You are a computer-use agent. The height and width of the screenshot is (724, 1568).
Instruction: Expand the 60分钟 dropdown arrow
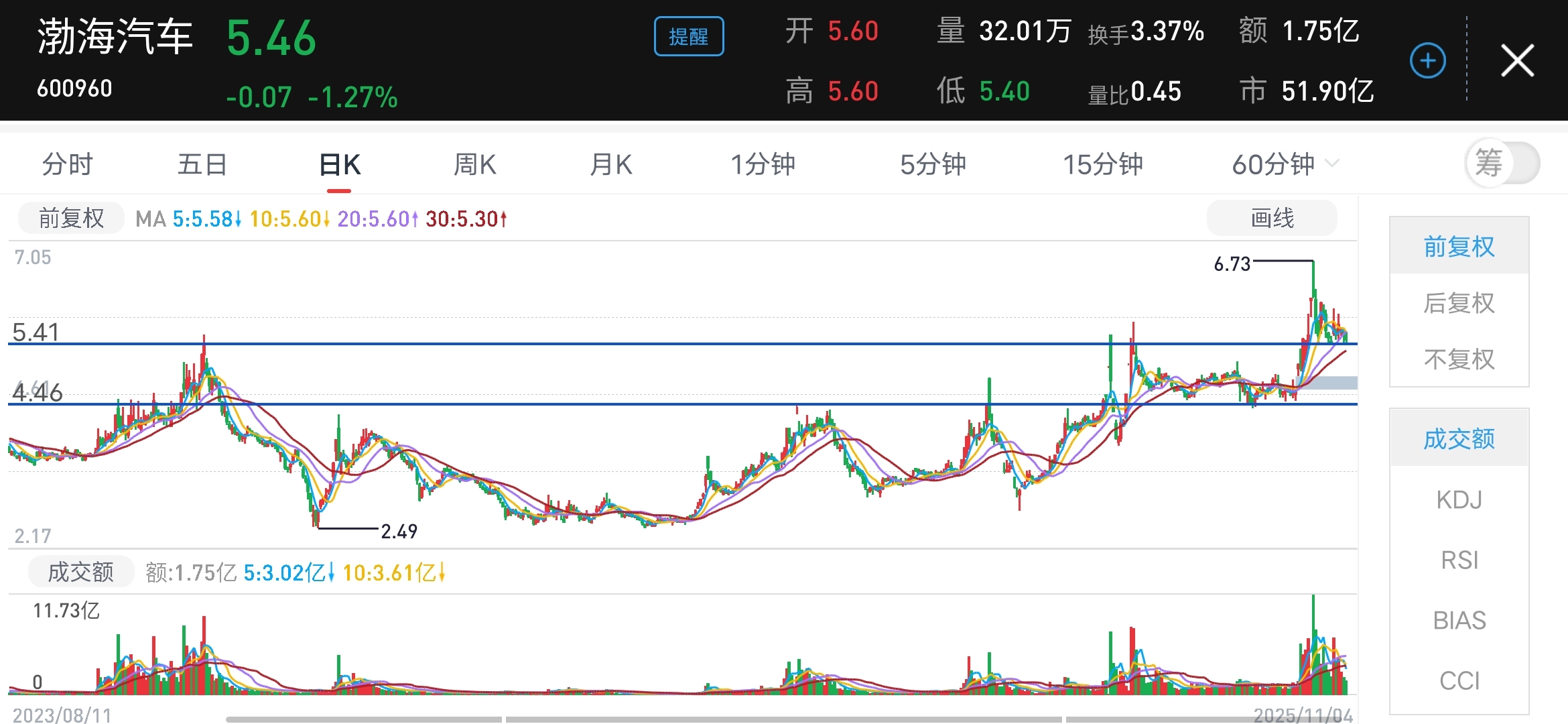(1333, 164)
